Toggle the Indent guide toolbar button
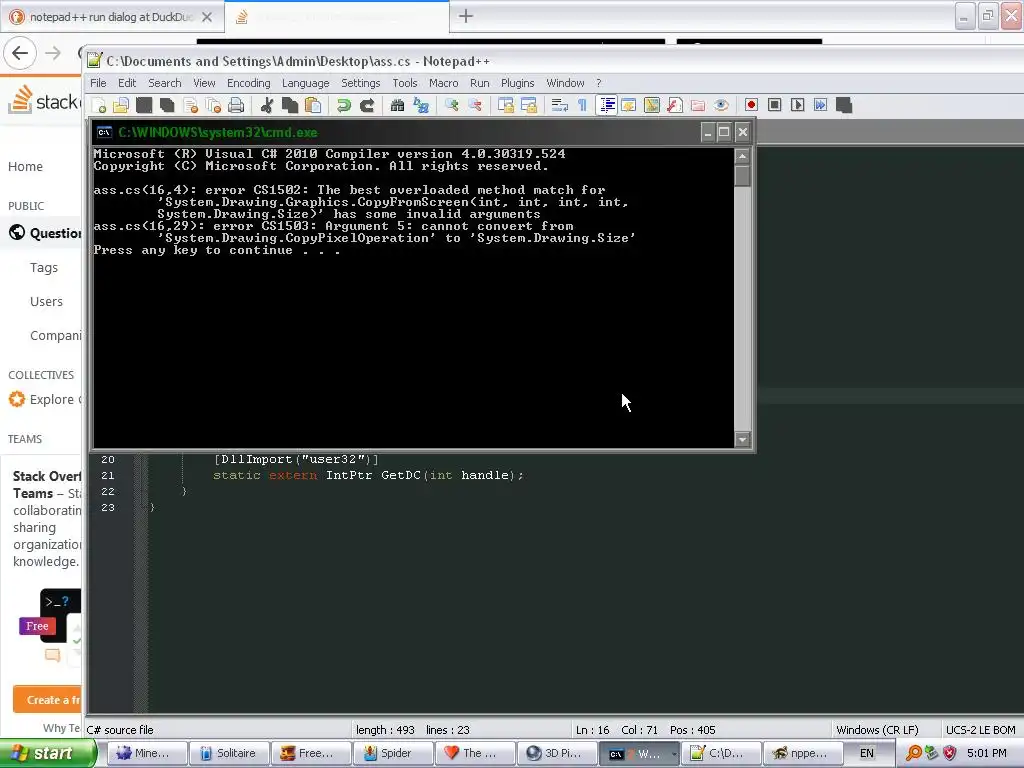 607,105
